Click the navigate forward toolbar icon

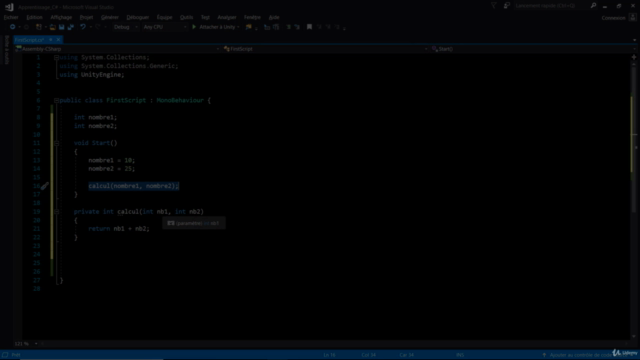pyautogui.click(x=27, y=27)
